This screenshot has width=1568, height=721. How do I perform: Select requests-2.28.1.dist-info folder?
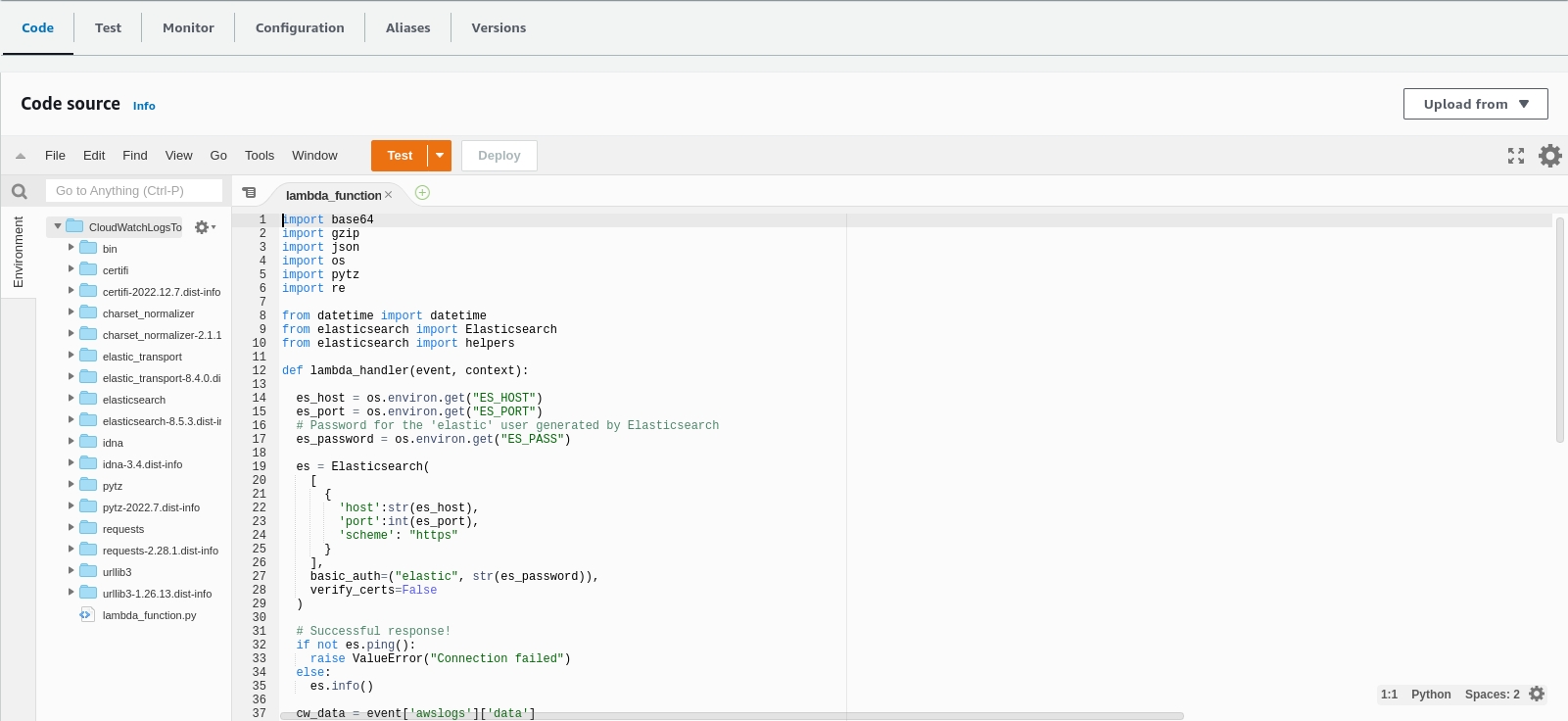(x=161, y=551)
